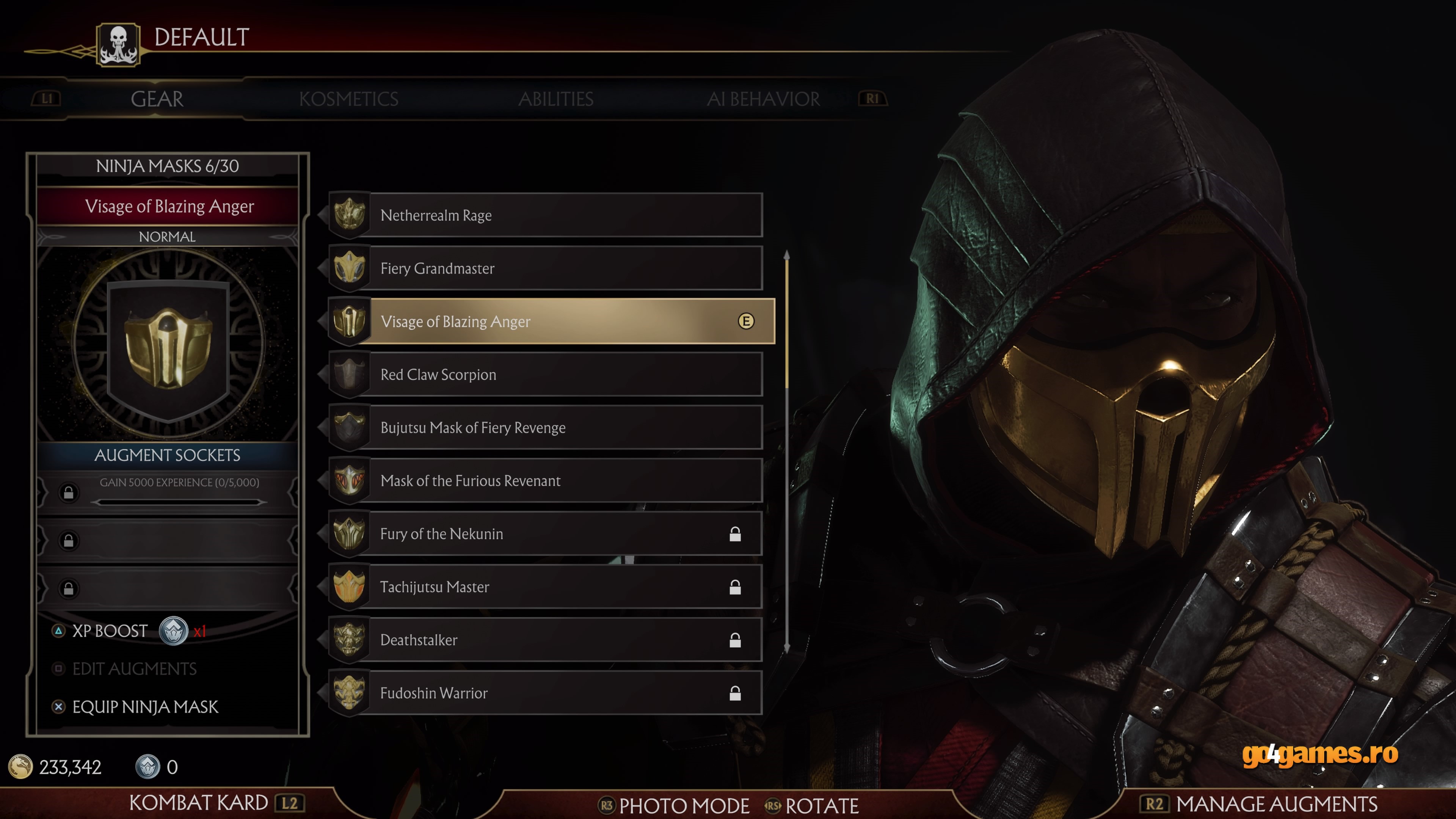
Task: Click the mask list scrollbar
Action: point(786,452)
